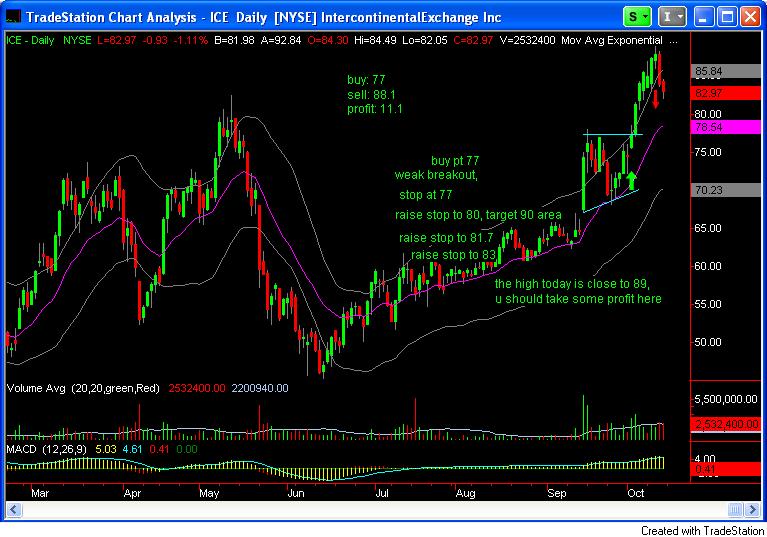Click the 'V=2532400' status value
Image resolution: width=767 pixels, height=537 pixels.
click(x=527, y=40)
